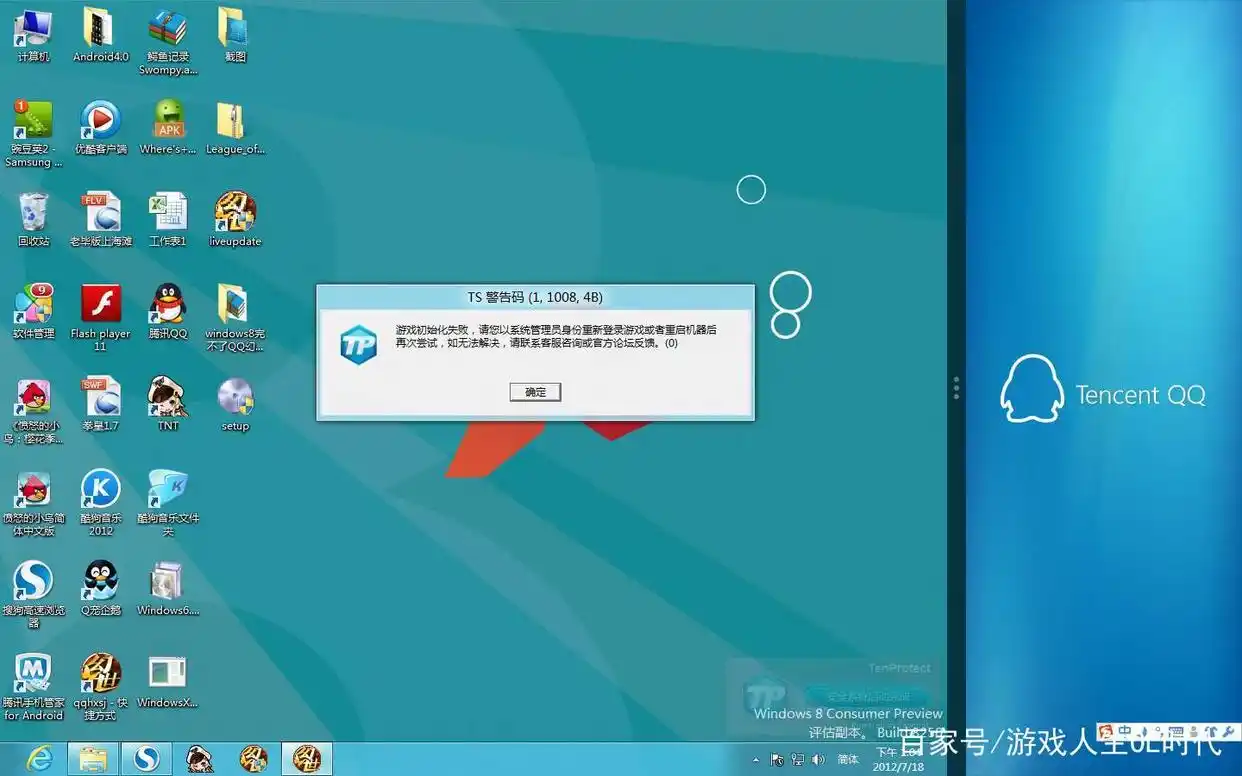Select the 酷狗音乐 2012 desktop icon
This screenshot has width=1242, height=776.
[100, 490]
